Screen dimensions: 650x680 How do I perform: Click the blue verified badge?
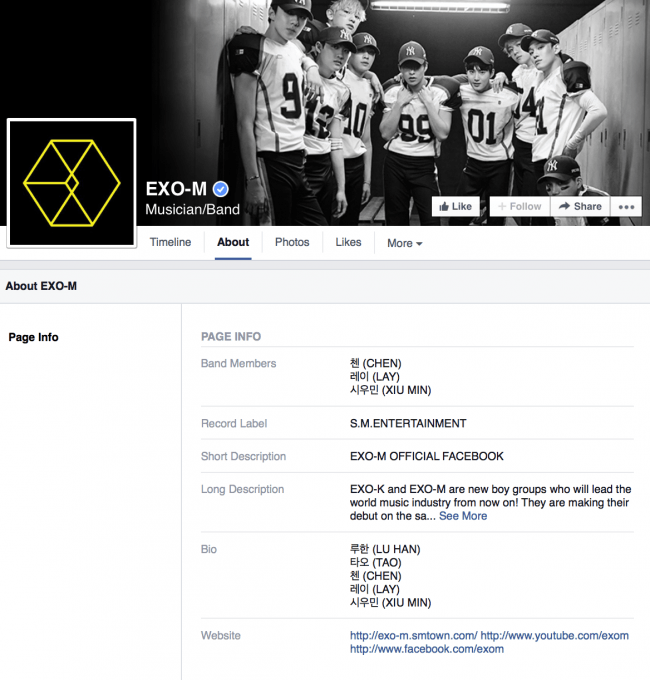point(221,189)
